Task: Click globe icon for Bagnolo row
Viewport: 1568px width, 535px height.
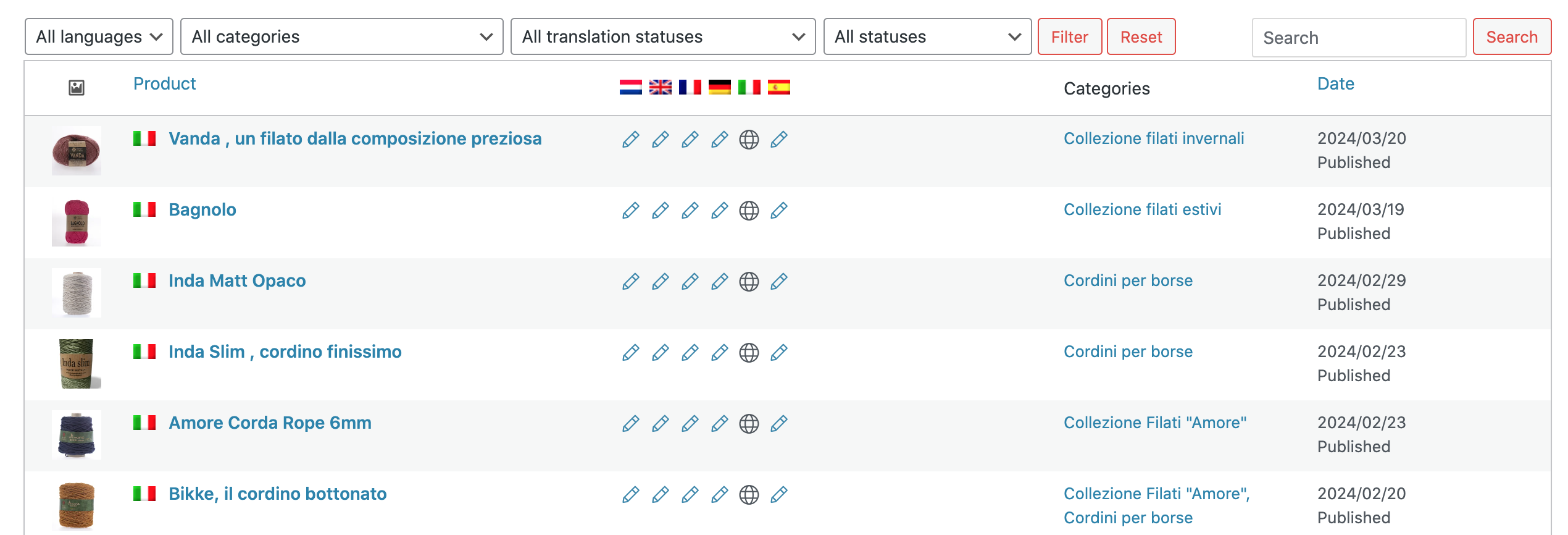Action: 749,211
